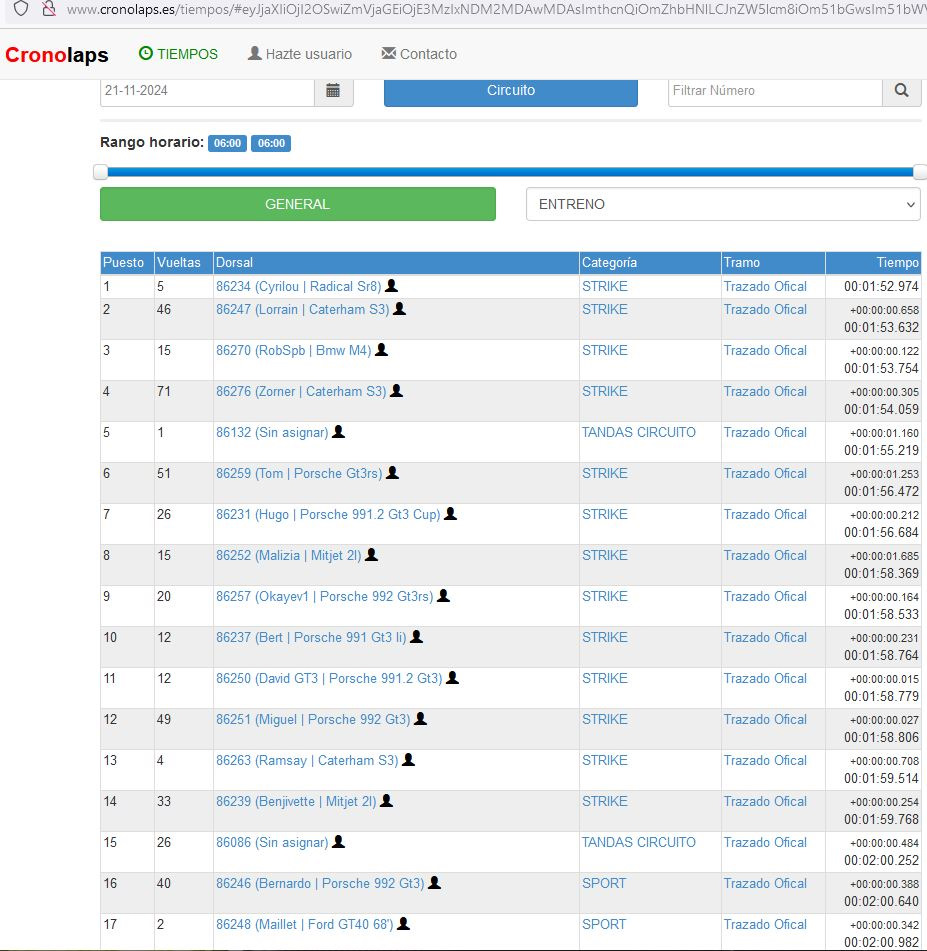Click the Filtrar Número input field
This screenshot has height=951, width=927.
point(775,91)
